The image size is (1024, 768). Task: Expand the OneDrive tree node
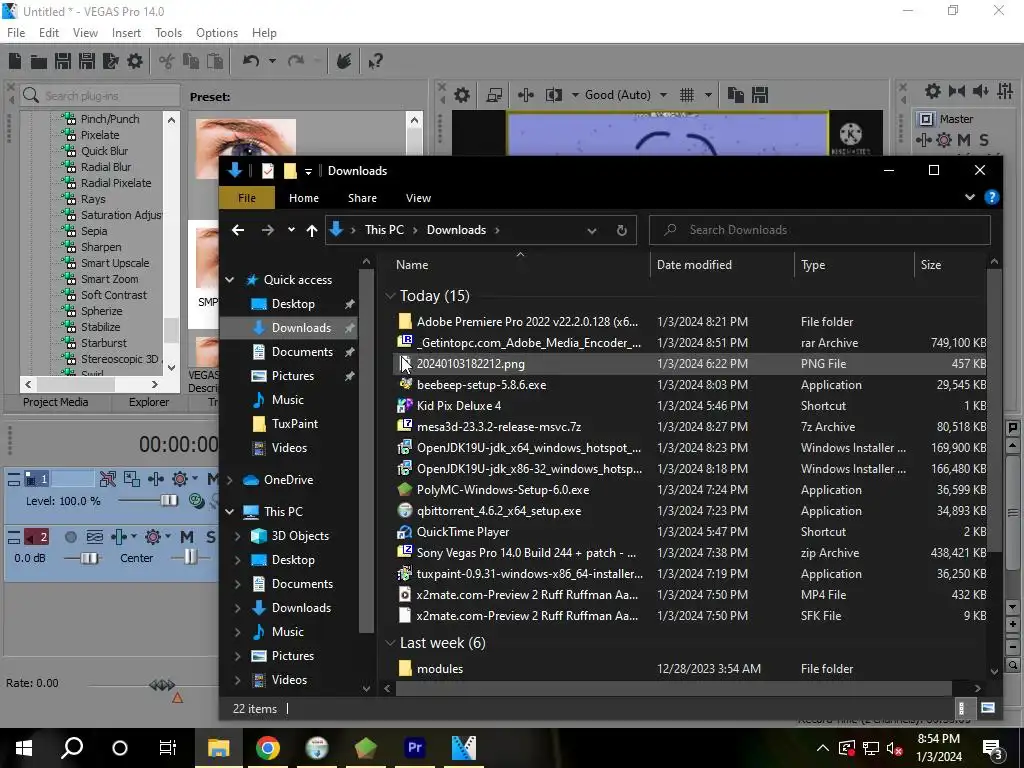pyautogui.click(x=230, y=480)
